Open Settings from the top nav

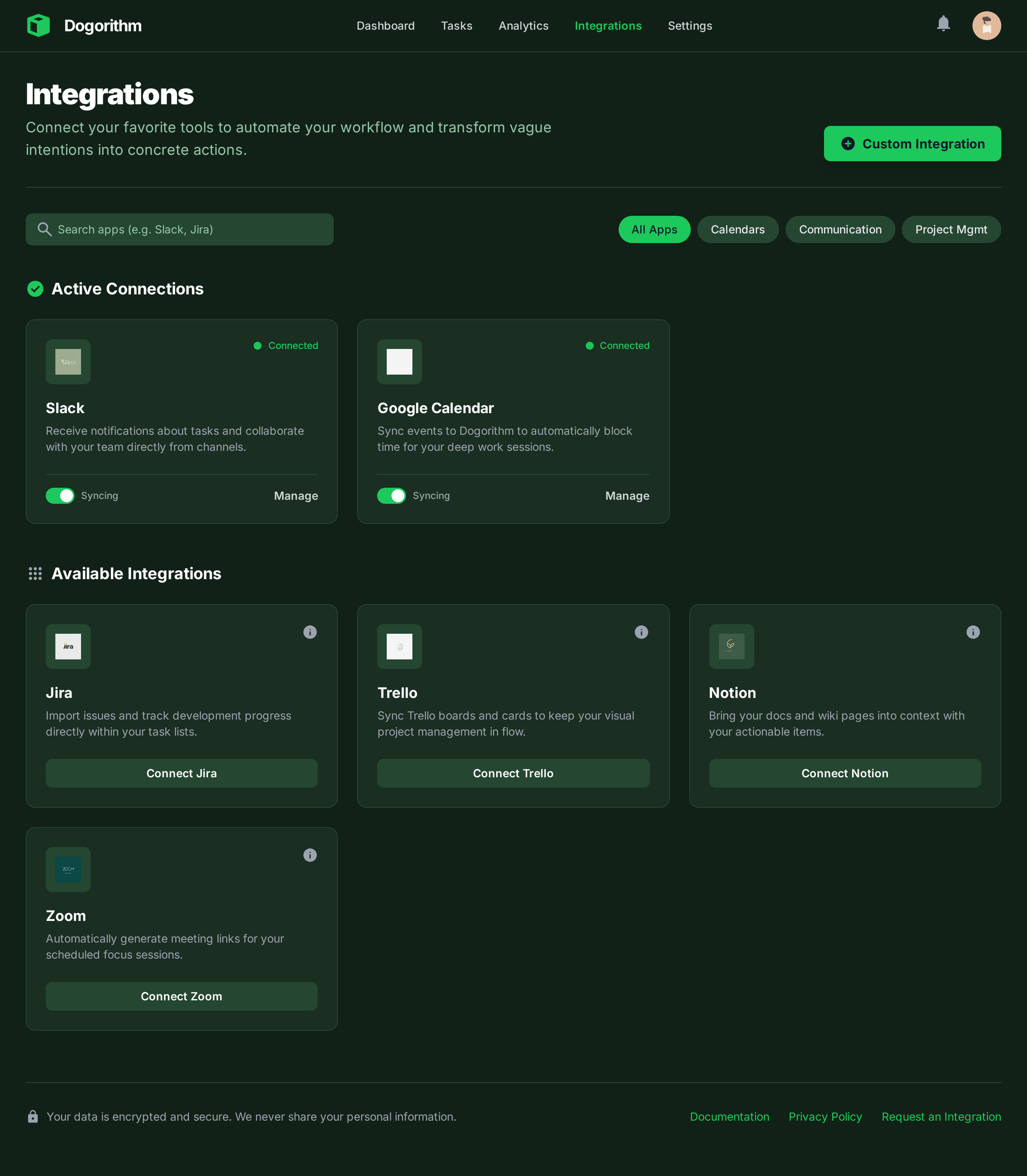[690, 26]
